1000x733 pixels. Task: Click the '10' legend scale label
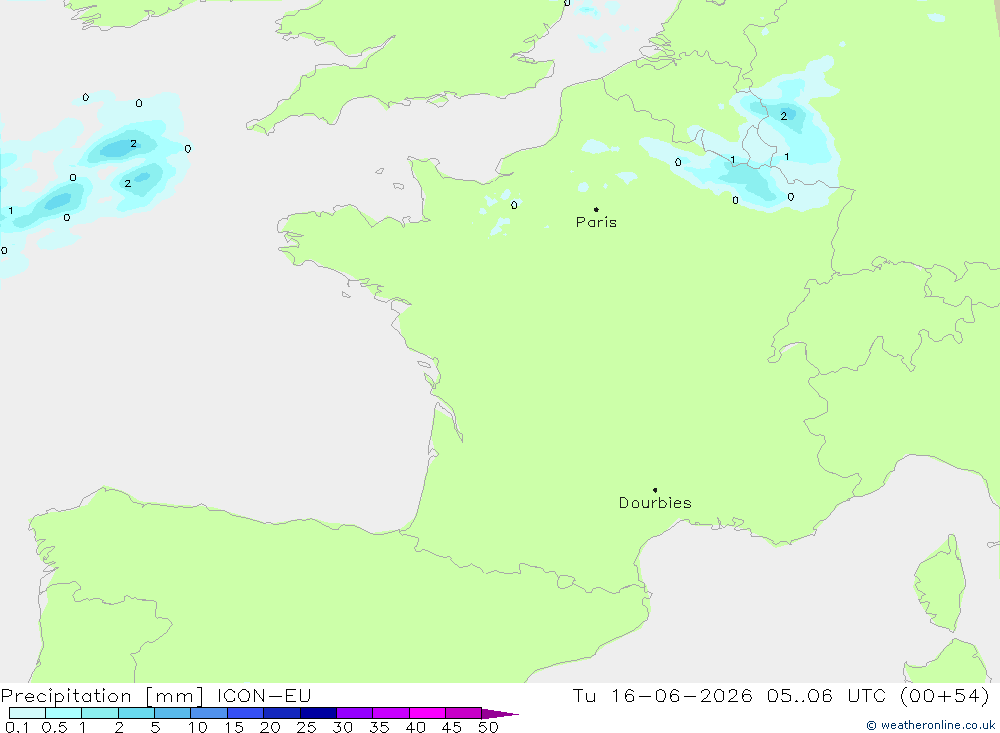(198, 727)
